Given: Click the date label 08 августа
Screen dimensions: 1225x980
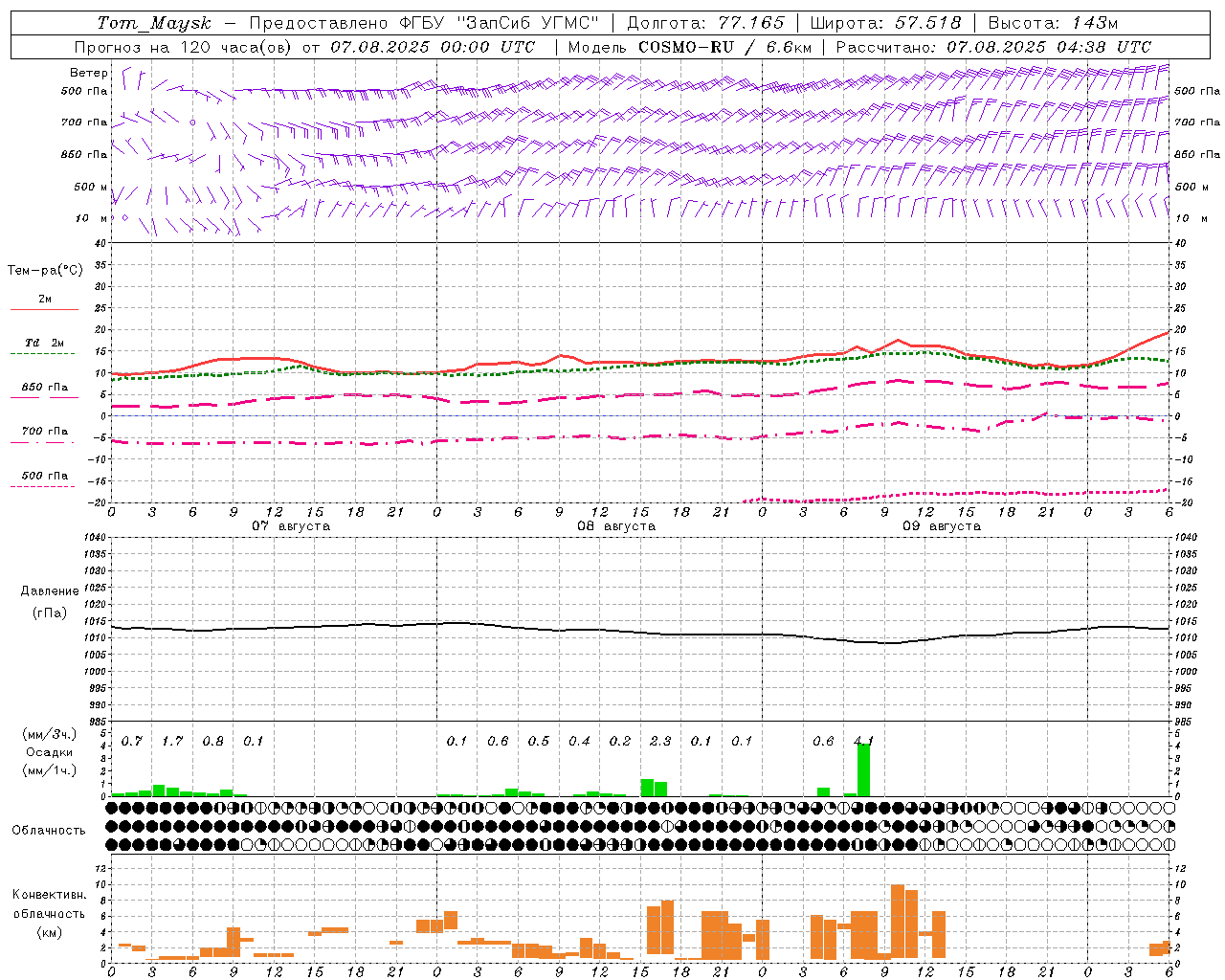Looking at the screenshot, I should pyautogui.click(x=616, y=526).
